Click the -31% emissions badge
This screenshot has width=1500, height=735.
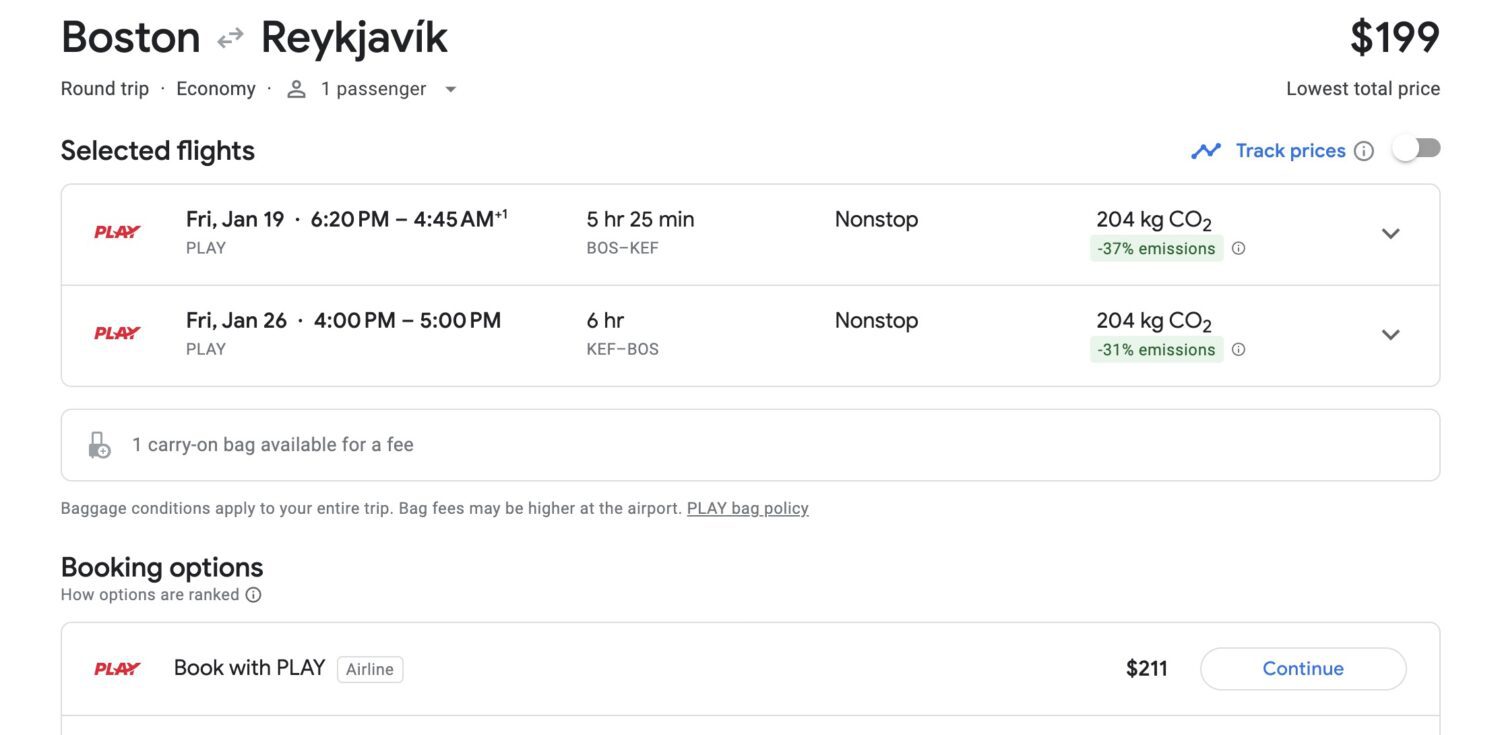click(1156, 350)
